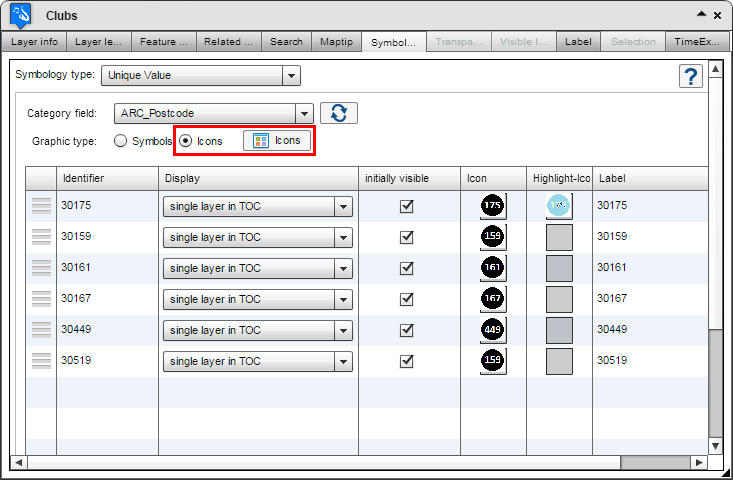Select the Symbols graphic type
733x480 pixels.
coord(120,141)
